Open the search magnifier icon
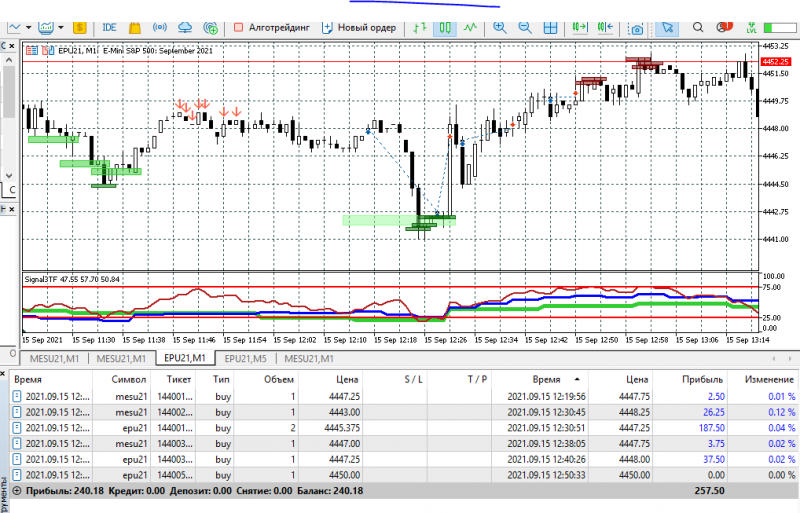Screen dimensions: 800x513 pos(697,28)
